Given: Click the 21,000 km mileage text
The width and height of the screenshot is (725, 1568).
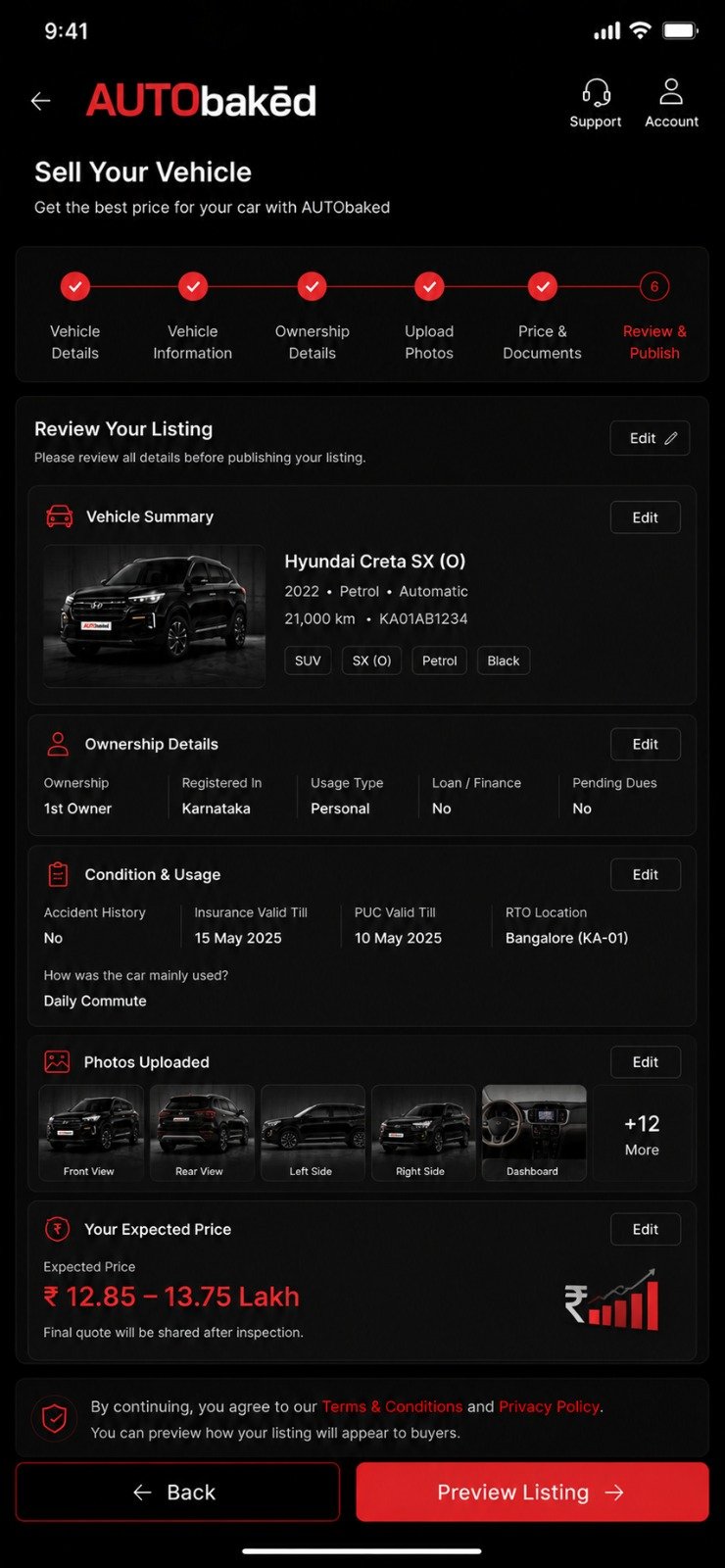Looking at the screenshot, I should pos(319,618).
